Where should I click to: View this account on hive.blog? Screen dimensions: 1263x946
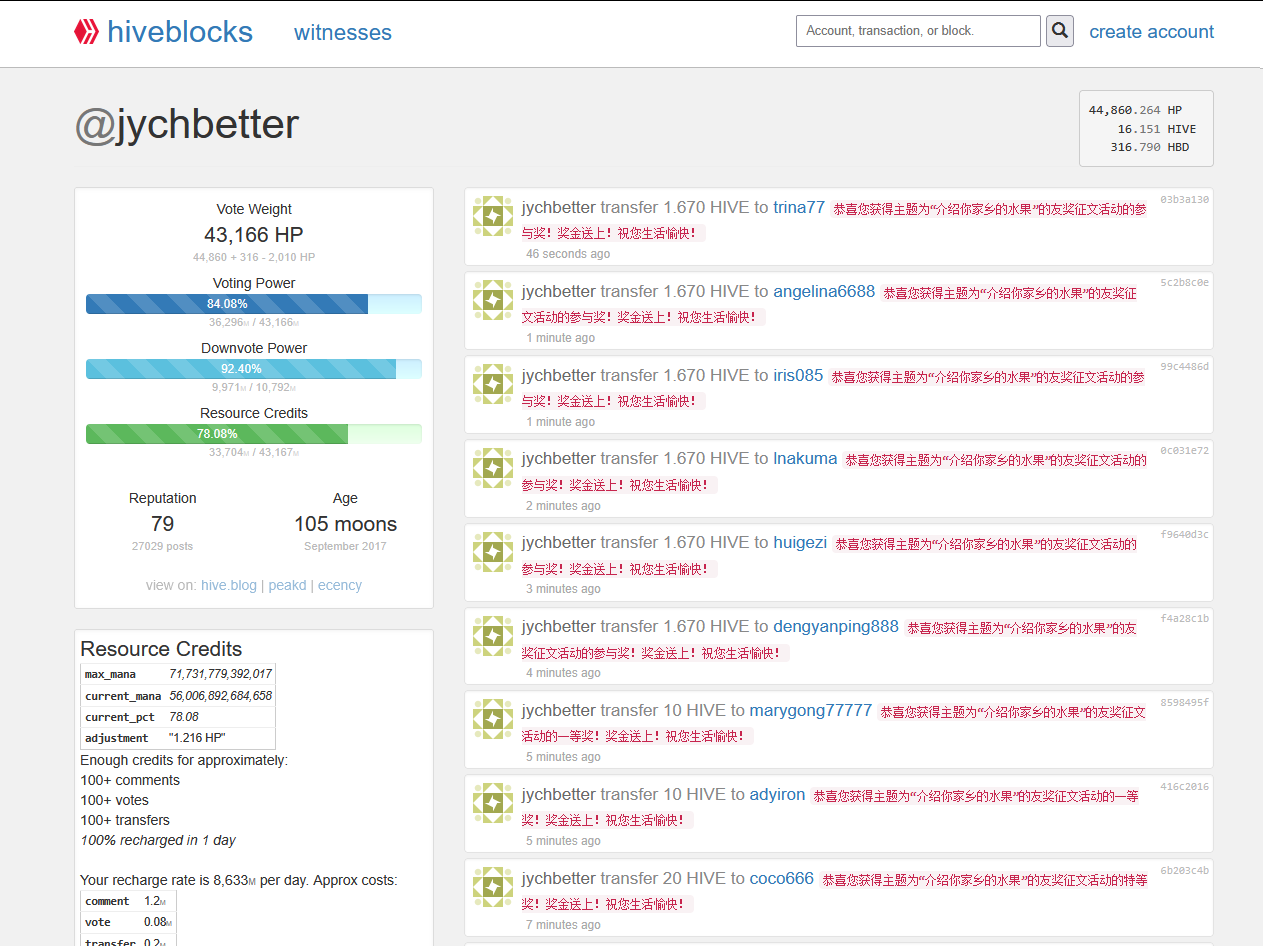click(x=229, y=585)
